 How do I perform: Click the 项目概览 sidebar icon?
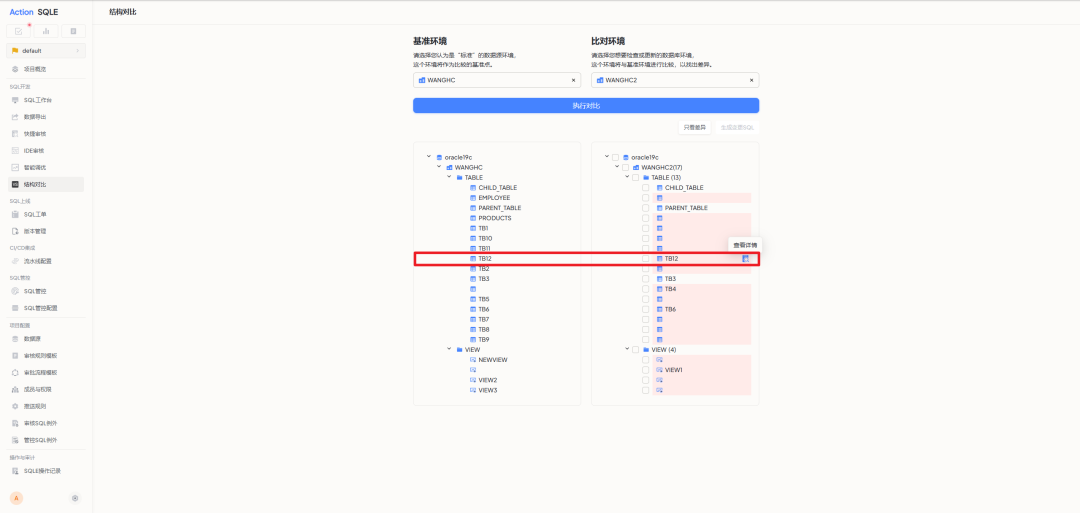click(15, 69)
